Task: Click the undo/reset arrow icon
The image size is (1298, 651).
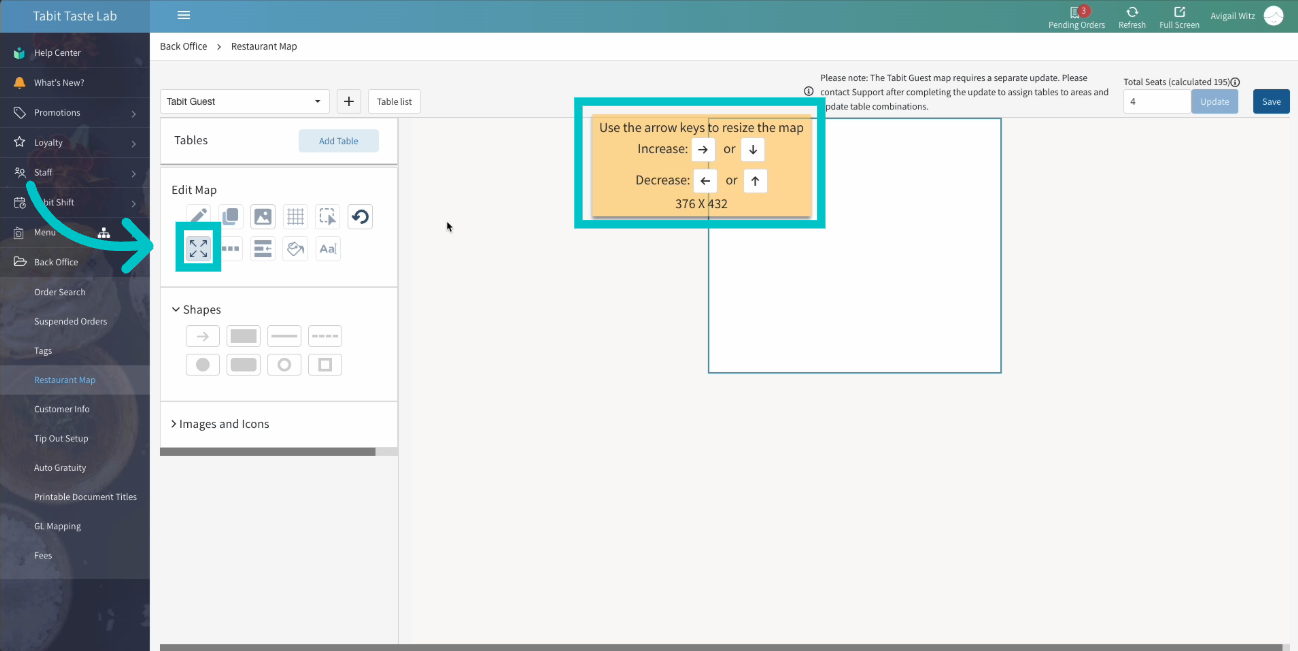Action: point(360,217)
